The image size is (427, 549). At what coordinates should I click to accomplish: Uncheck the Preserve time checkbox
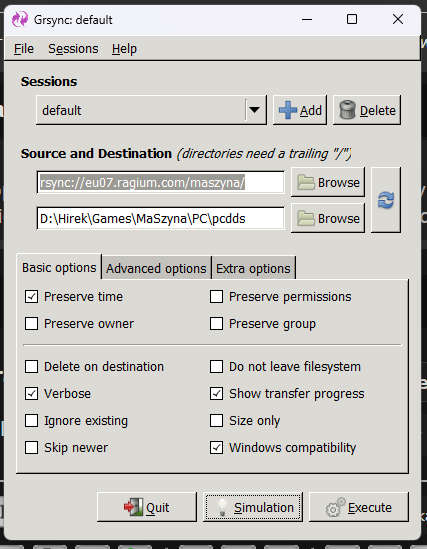click(32, 297)
